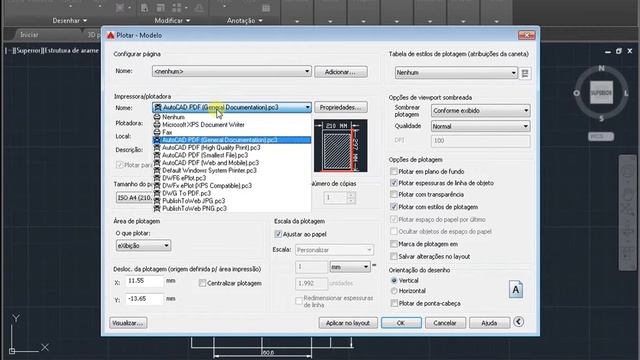Select highlighted AutoCAD PDF (General Documentation).pc3 item

coord(231,140)
